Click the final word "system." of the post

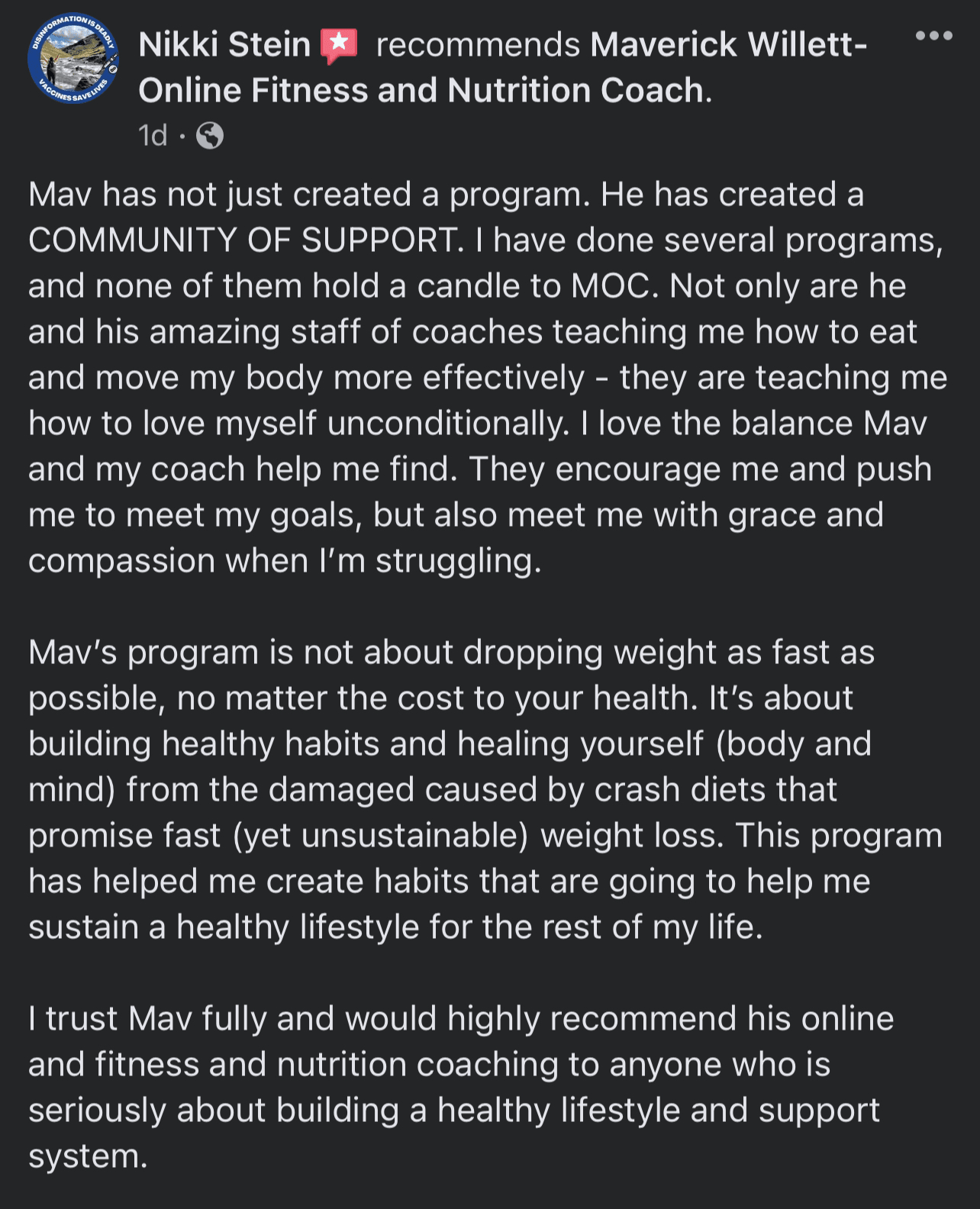click(88, 1156)
